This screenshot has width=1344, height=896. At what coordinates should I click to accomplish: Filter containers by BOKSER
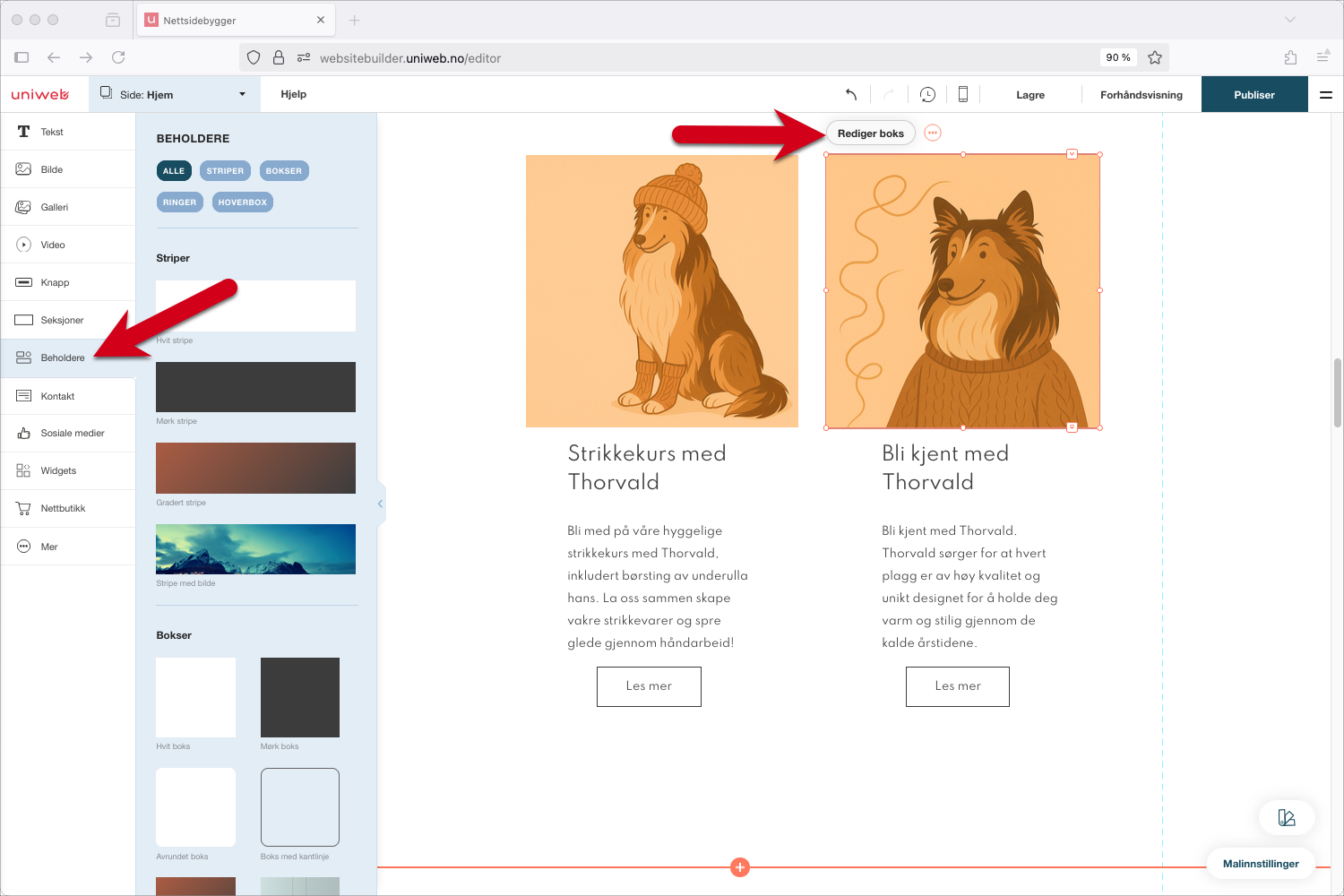click(x=284, y=170)
